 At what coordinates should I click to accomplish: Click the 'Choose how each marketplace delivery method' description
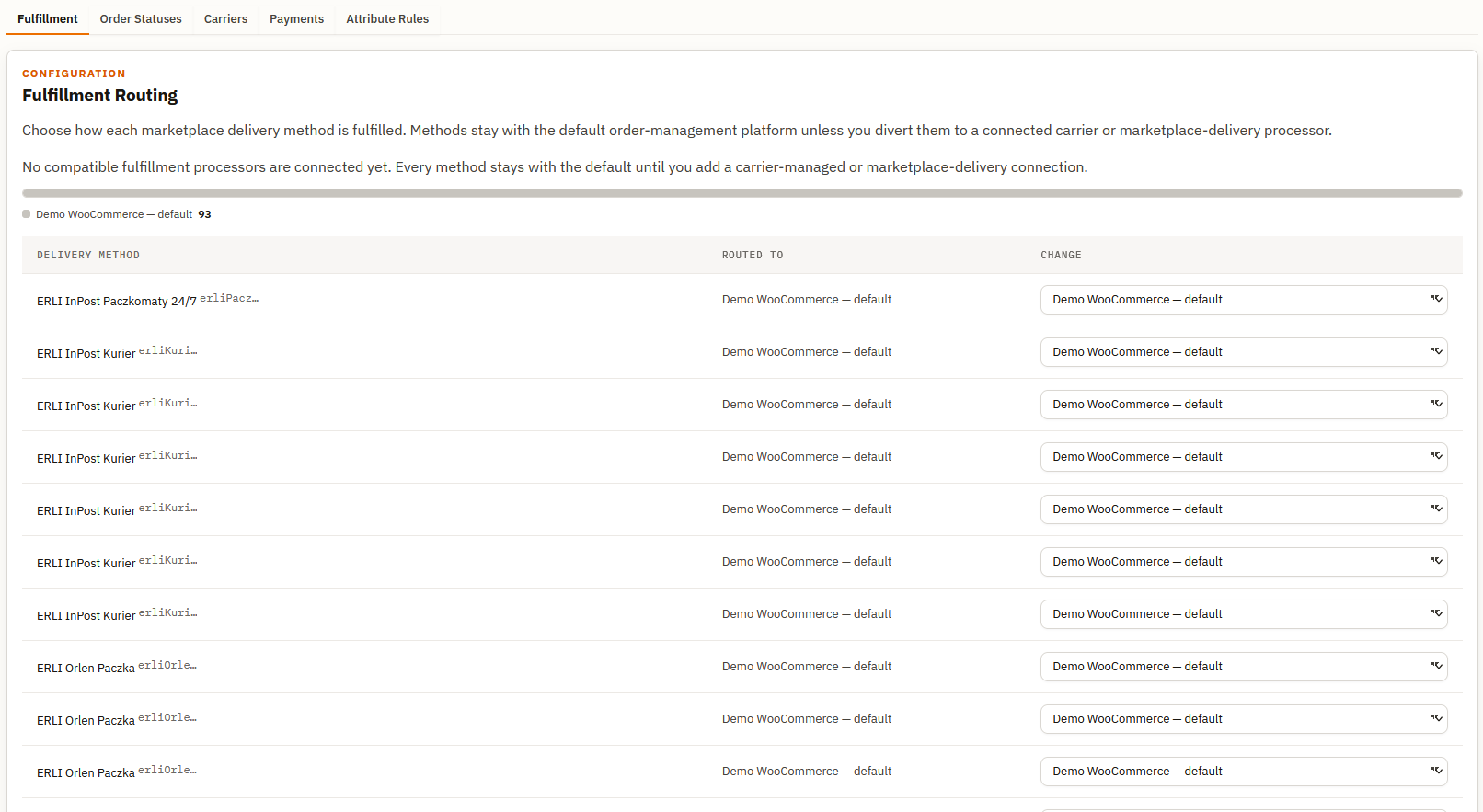[677, 131]
